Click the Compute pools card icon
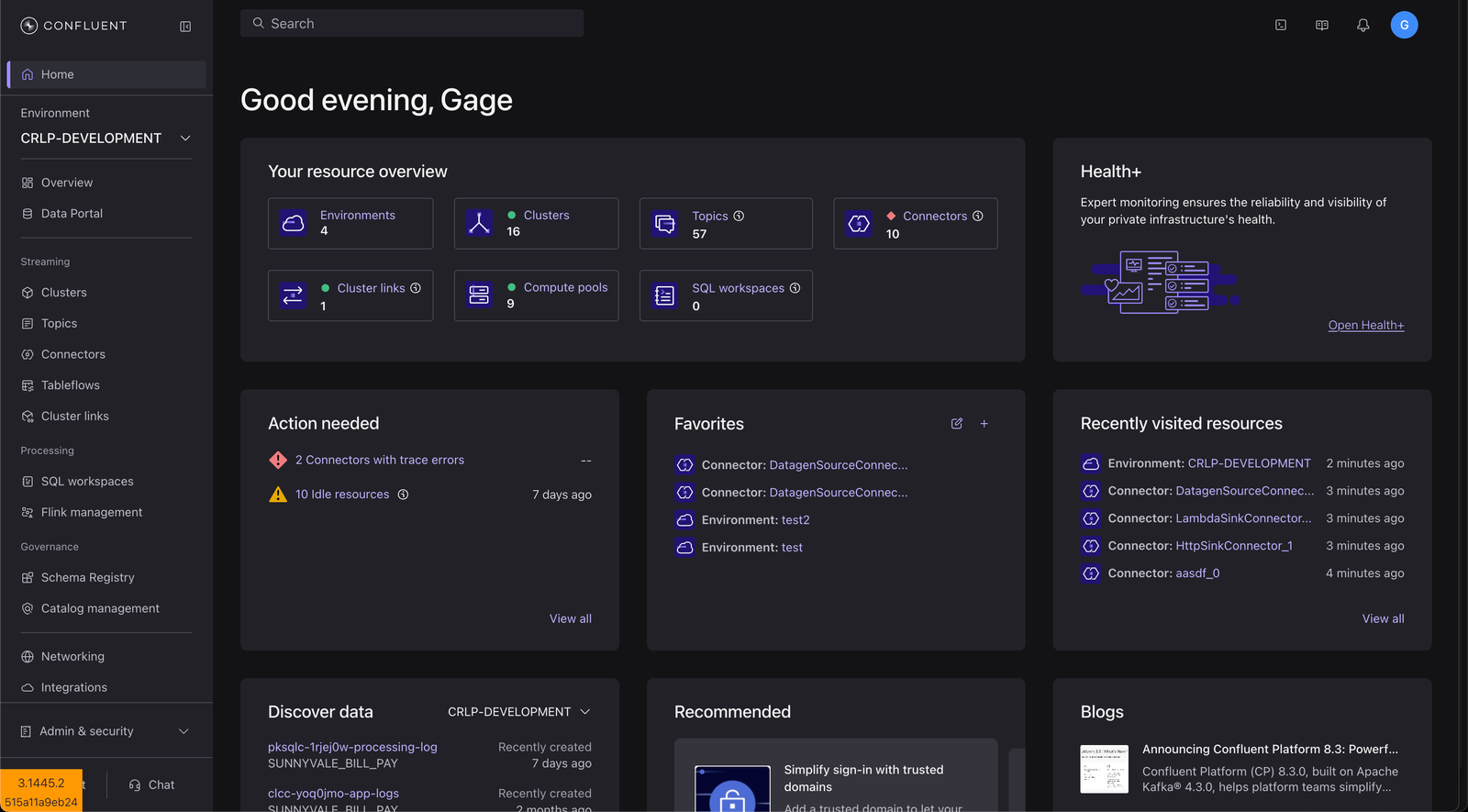The image size is (1468, 812). [479, 295]
